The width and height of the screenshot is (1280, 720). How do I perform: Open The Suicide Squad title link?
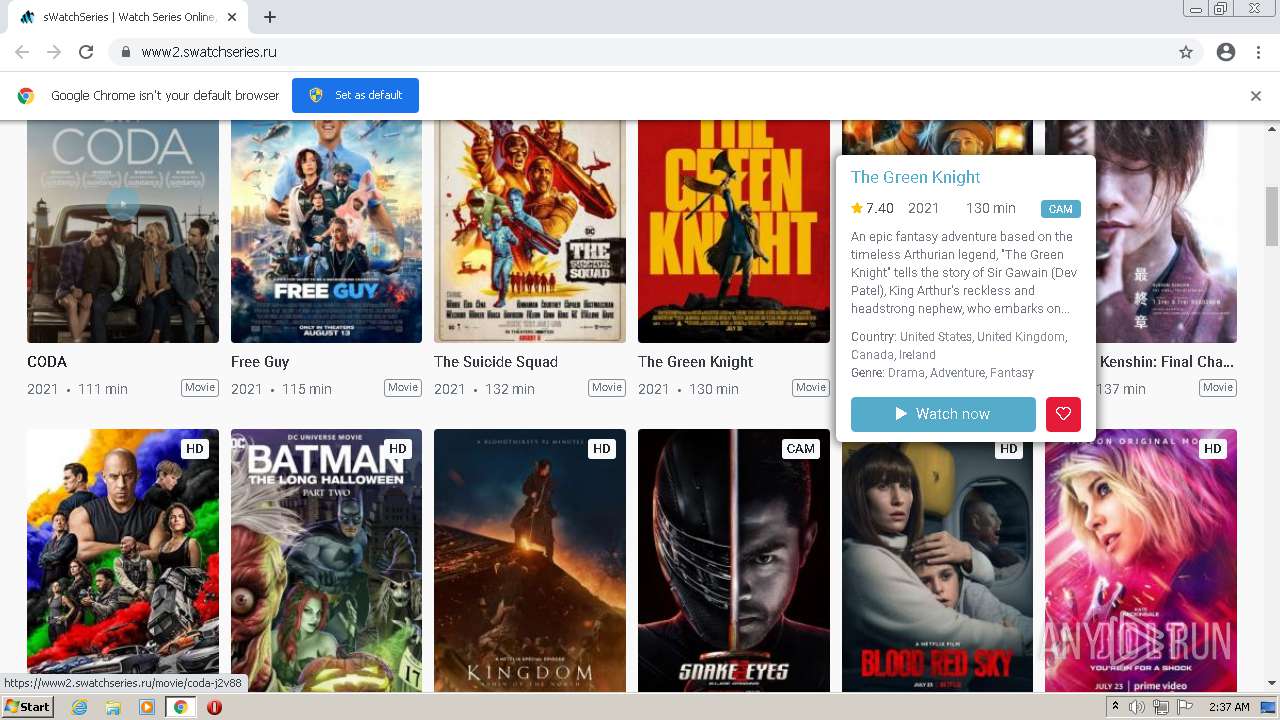(496, 362)
